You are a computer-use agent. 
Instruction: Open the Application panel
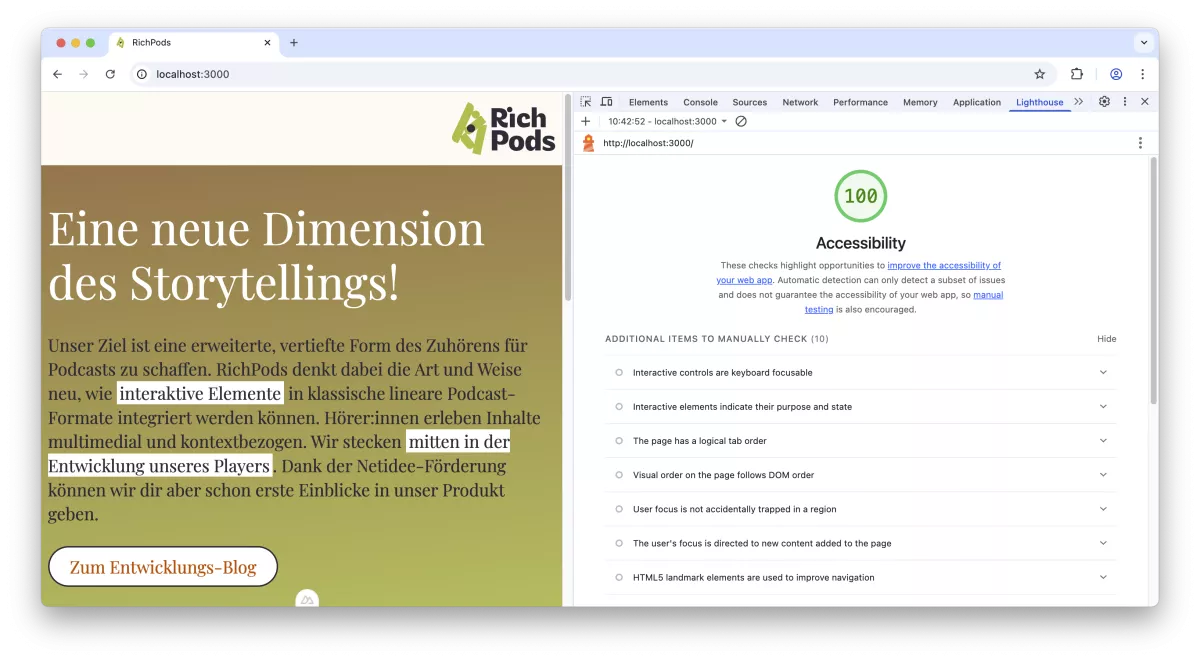[977, 101]
